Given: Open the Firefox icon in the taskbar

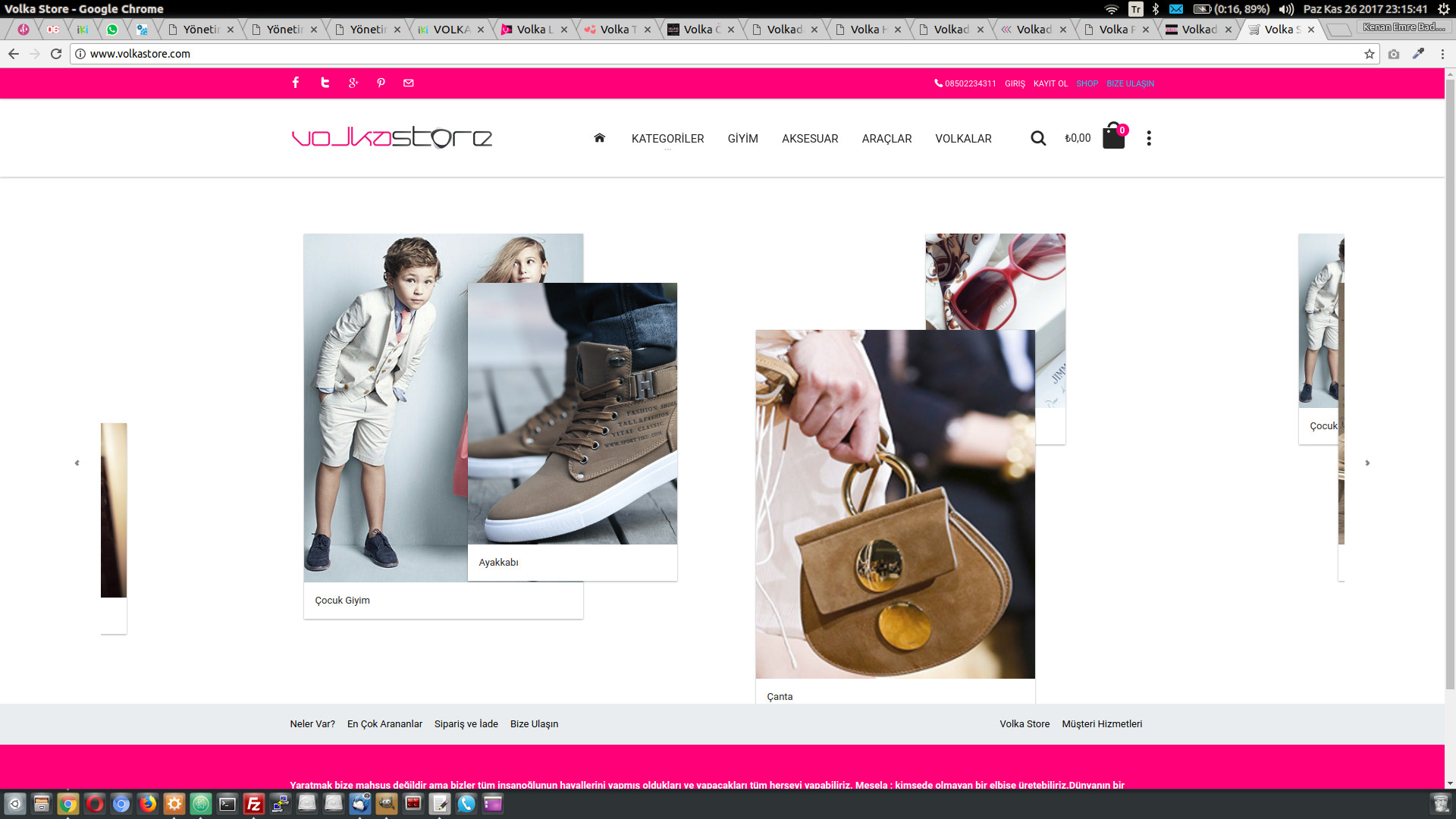Looking at the screenshot, I should (148, 804).
